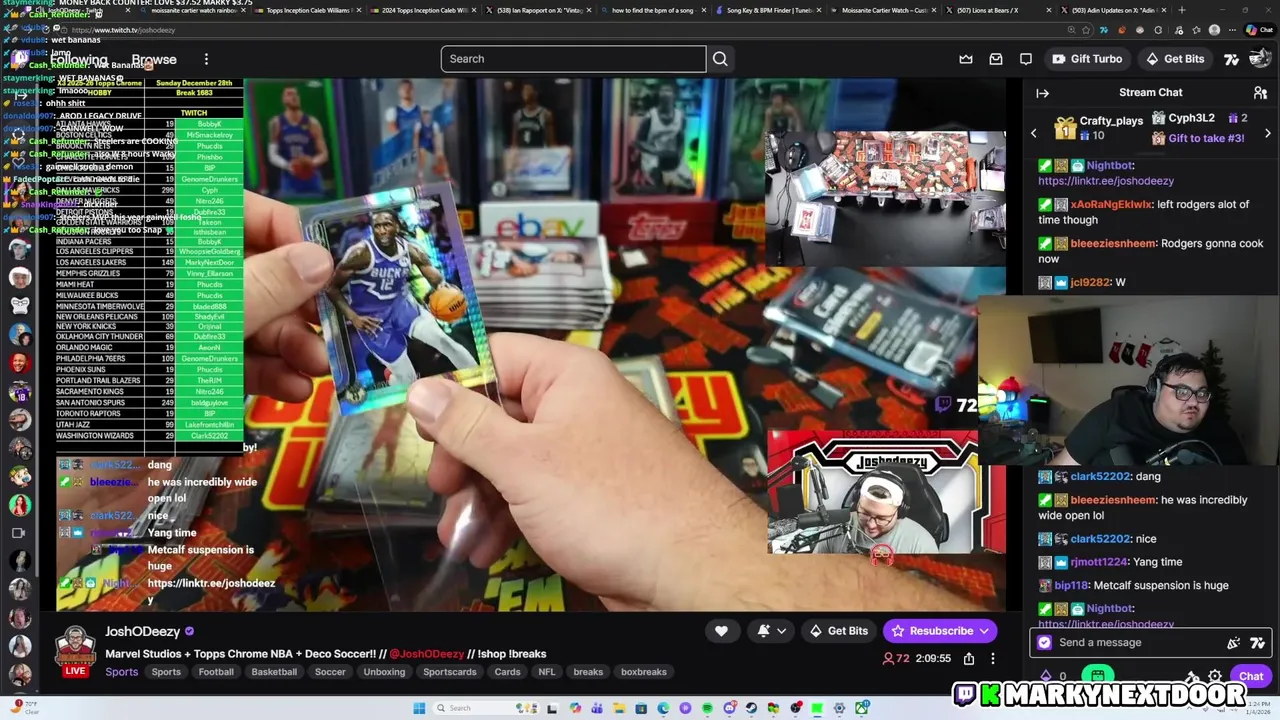Screen dimensions: 1280x720
Task: Go to the Following tab
Action: pyautogui.click(x=78, y=59)
